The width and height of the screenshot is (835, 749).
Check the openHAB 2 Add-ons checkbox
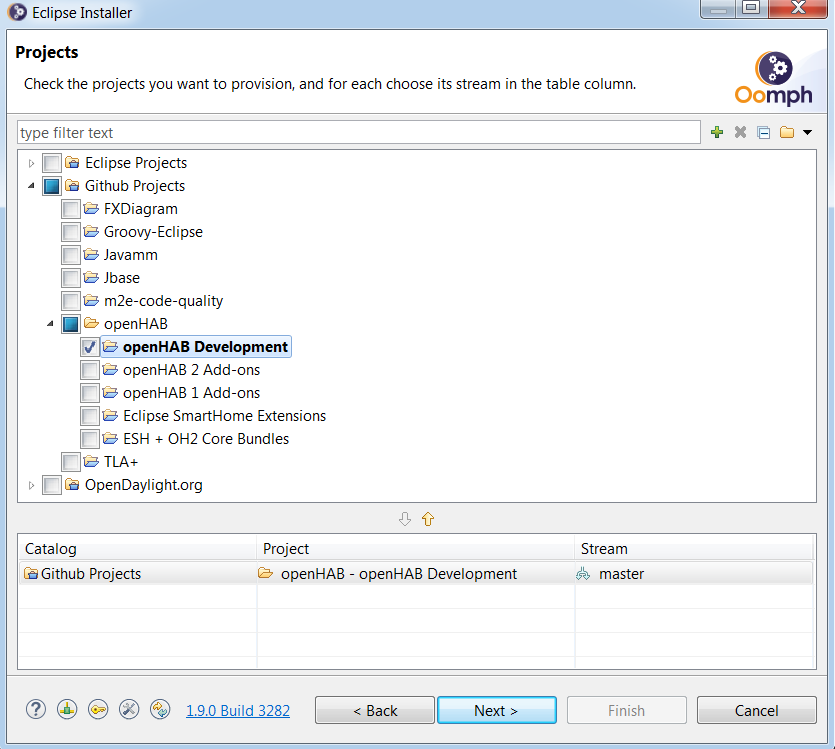click(89, 370)
